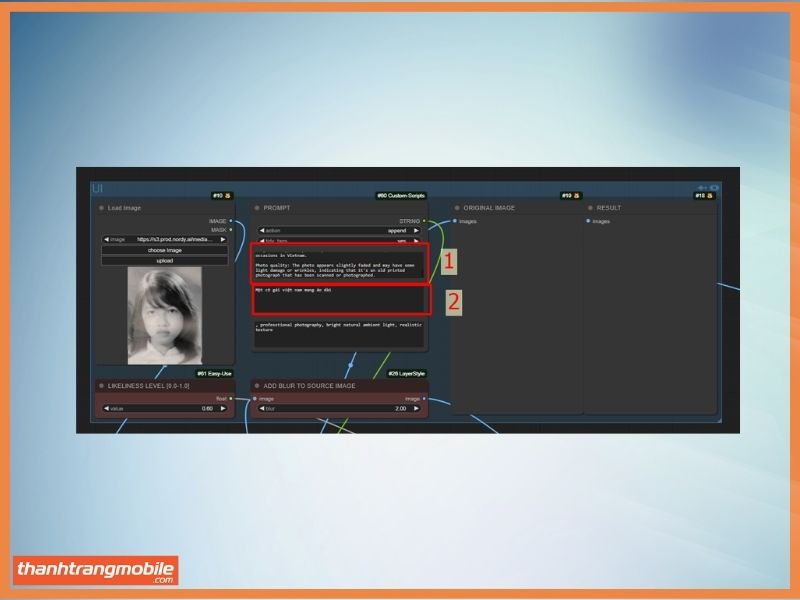This screenshot has height=600, width=800.
Task: Click the professional photography suffix text box
Action: 339,334
